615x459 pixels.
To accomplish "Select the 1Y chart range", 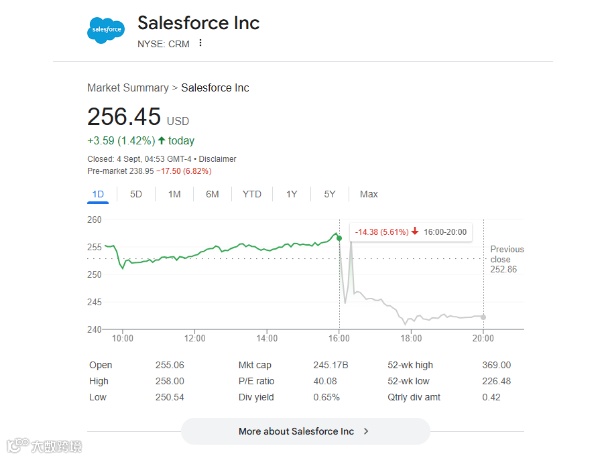I will [291, 194].
